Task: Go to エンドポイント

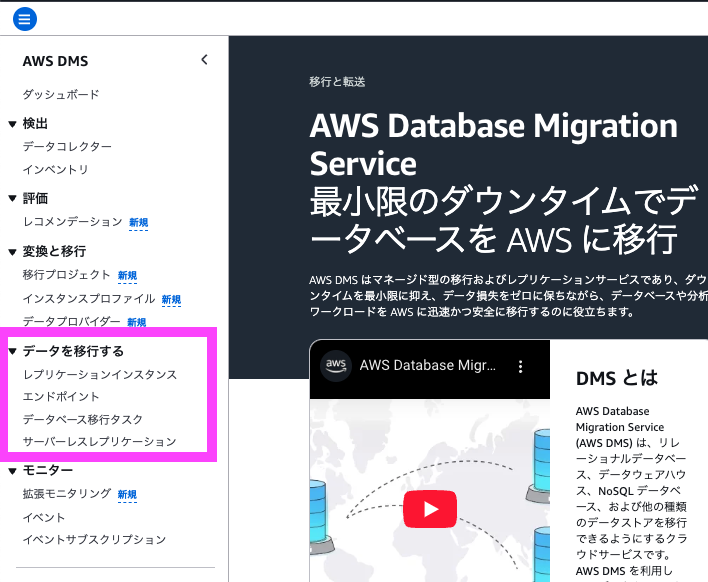Action: tap(61, 396)
